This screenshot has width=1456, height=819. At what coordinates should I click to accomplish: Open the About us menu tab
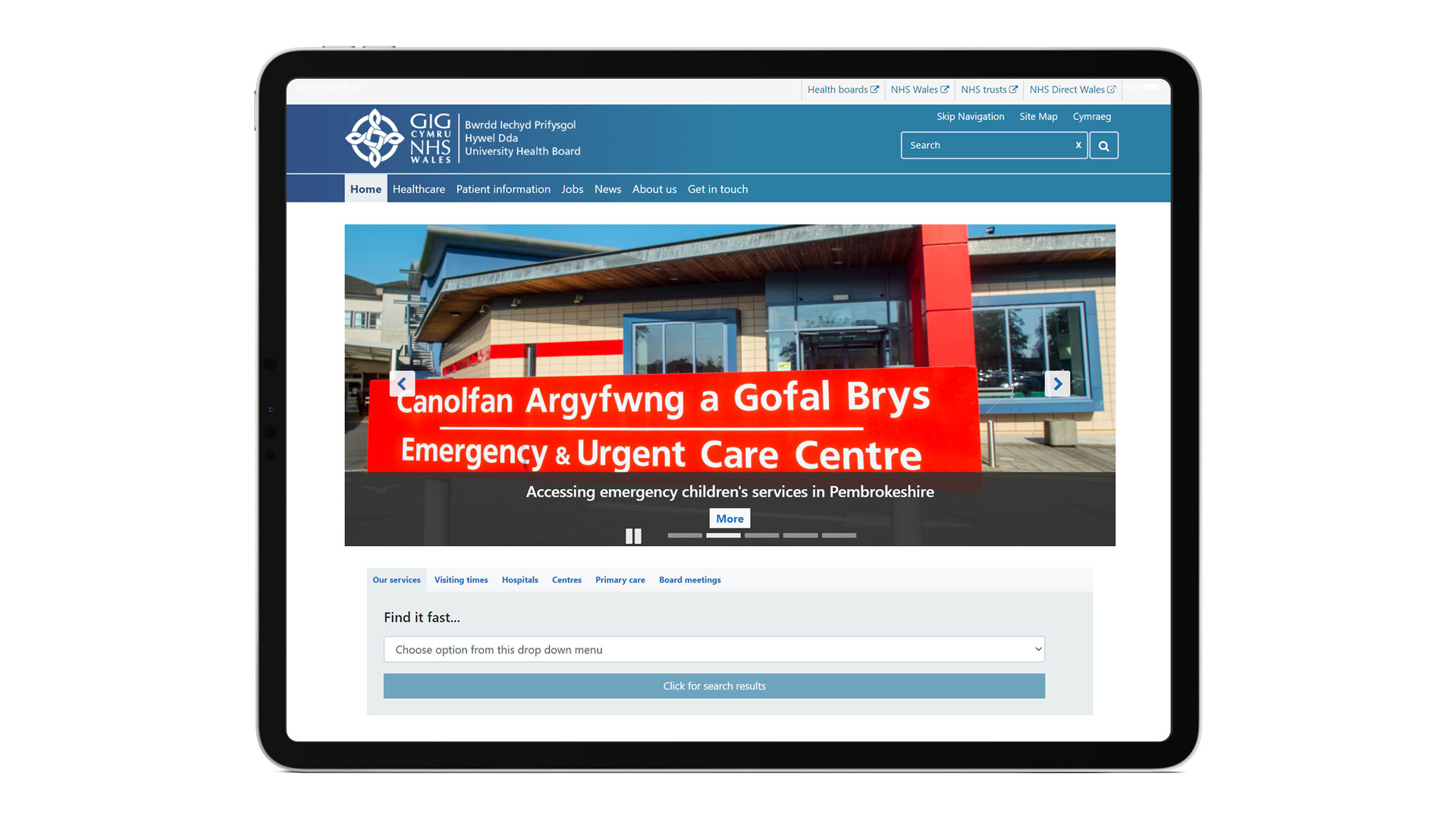[653, 189]
